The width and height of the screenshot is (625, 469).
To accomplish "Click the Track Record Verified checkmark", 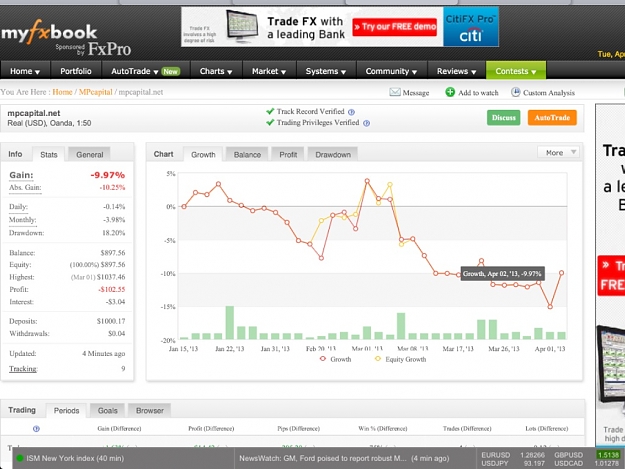I will click(x=270, y=111).
